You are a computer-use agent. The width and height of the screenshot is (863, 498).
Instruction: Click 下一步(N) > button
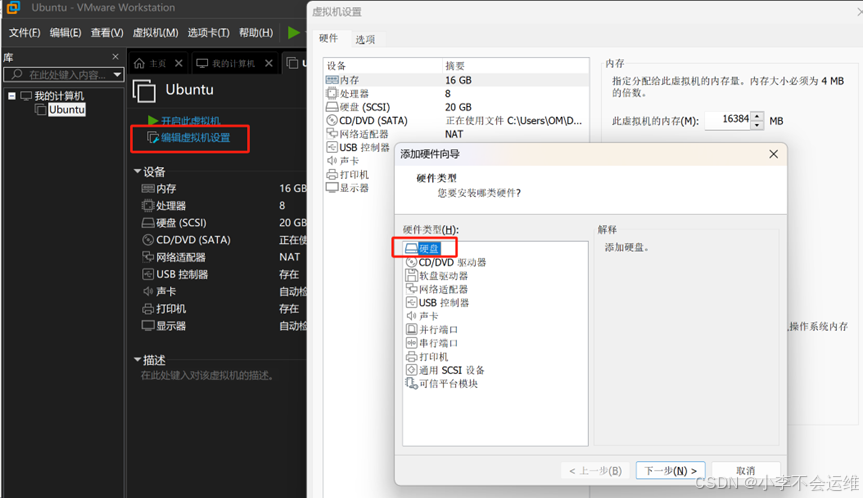(670, 470)
